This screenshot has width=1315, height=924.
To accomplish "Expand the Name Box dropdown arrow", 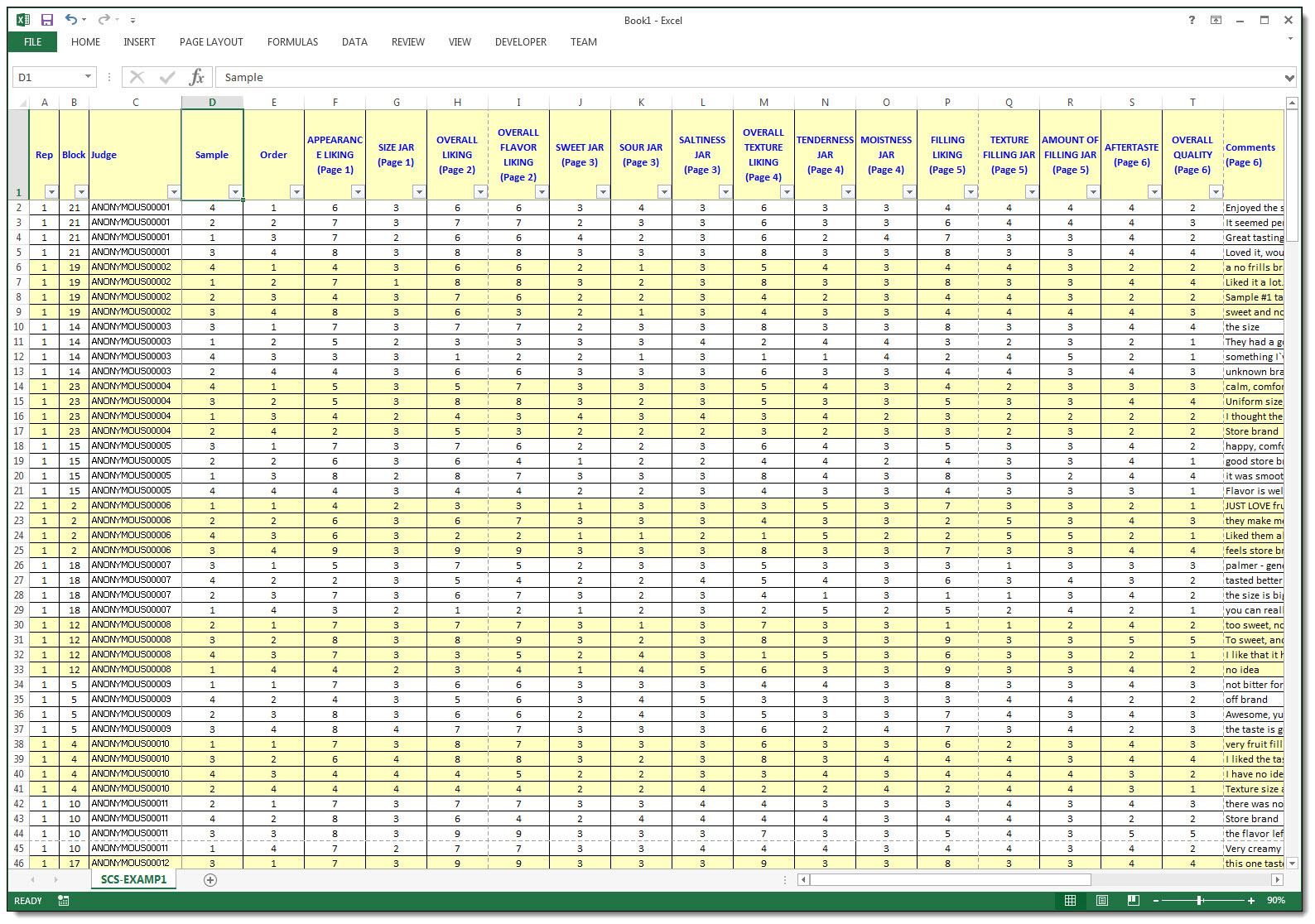I will tap(88, 77).
